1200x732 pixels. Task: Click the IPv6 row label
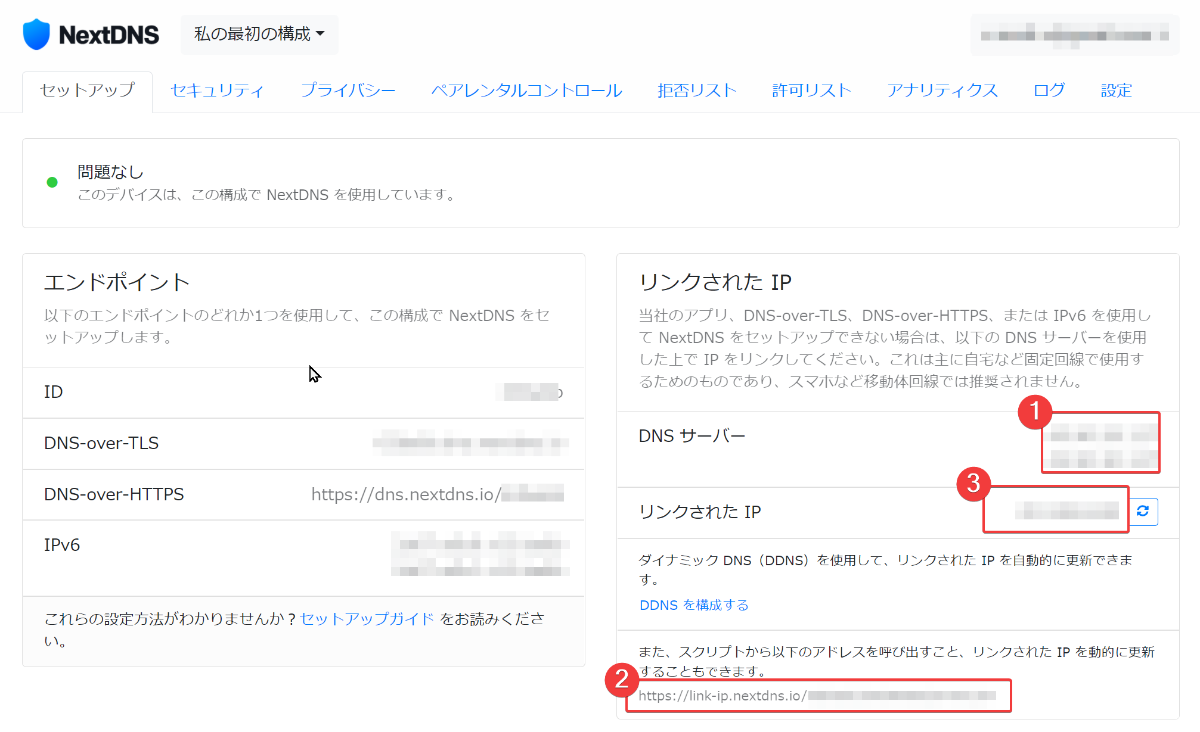click(x=62, y=546)
